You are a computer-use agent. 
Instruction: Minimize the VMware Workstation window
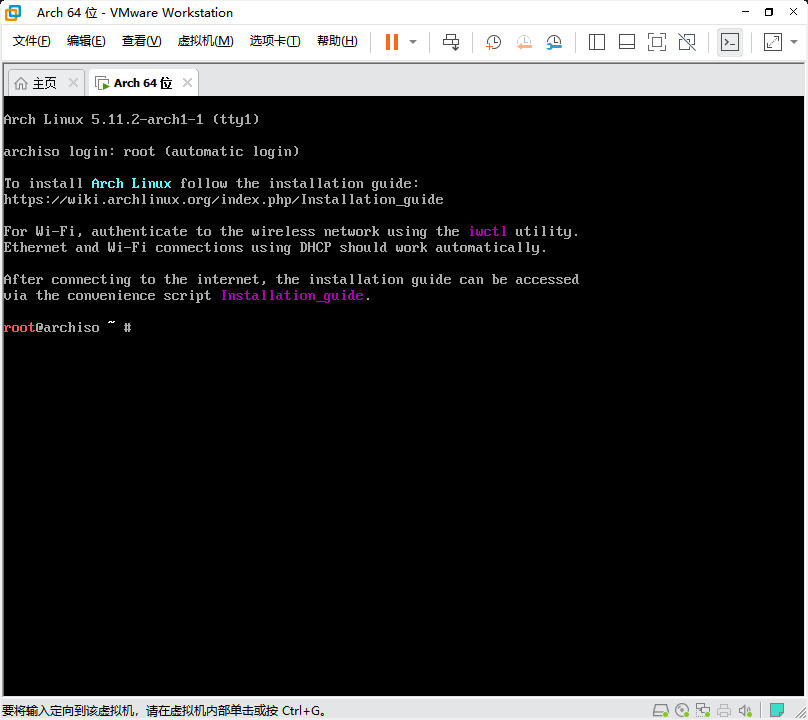click(745, 12)
